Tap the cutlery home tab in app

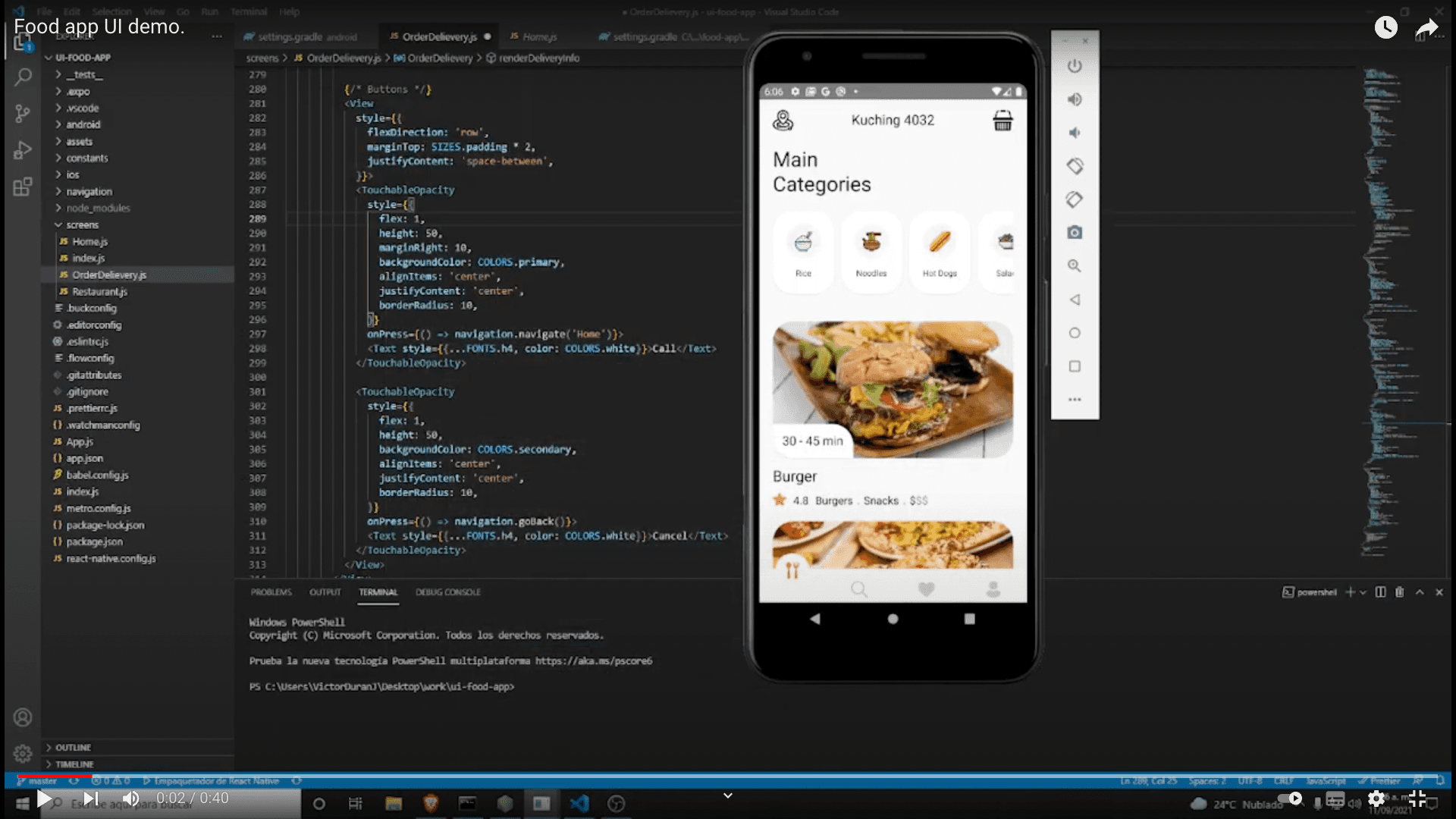pyautogui.click(x=792, y=570)
